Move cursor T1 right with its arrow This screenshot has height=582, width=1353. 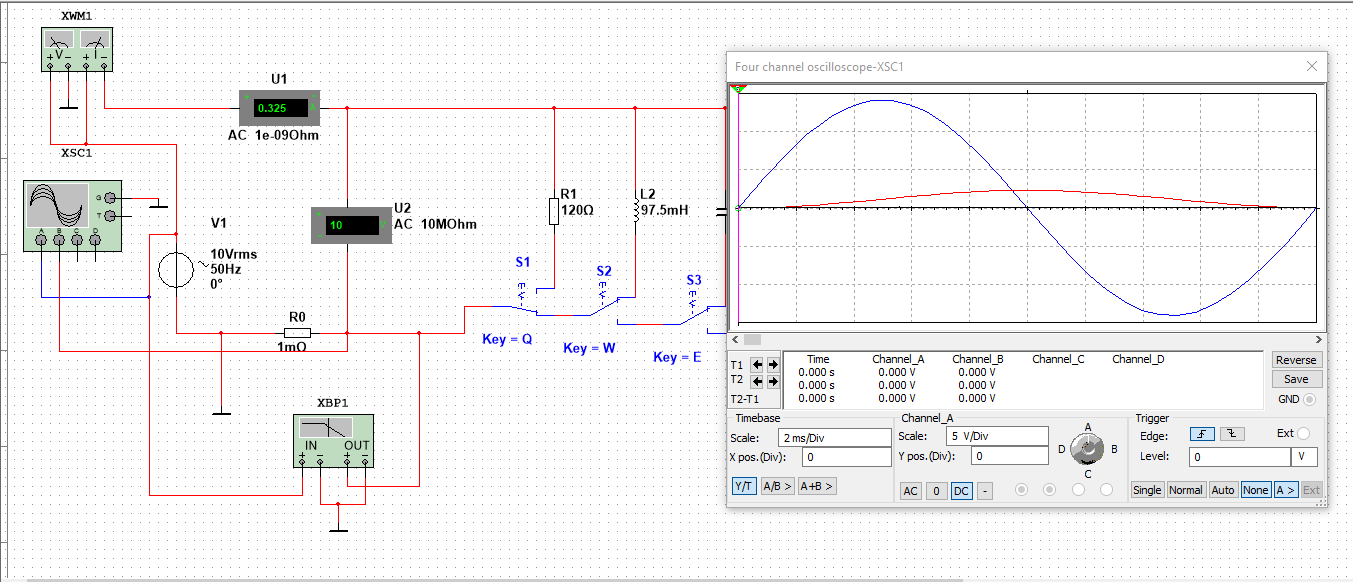(772, 365)
